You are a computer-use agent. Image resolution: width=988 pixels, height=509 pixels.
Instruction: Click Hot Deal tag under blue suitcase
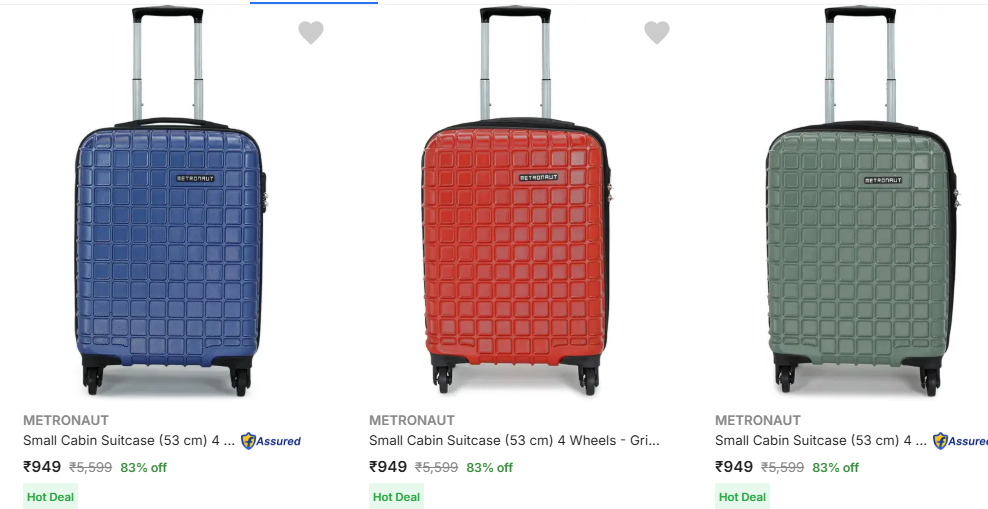[50, 497]
